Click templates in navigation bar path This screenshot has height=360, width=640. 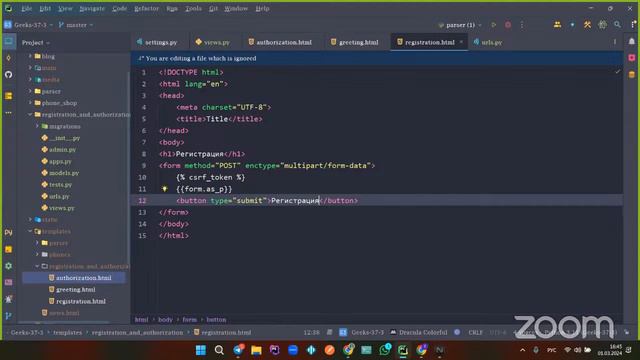point(67,332)
